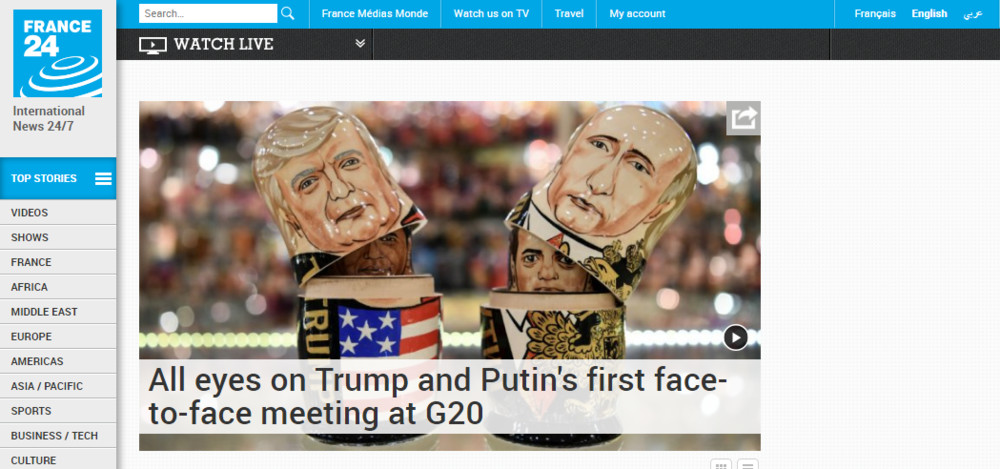Select the Arabic language option
The width and height of the screenshot is (1000, 469).
click(973, 13)
